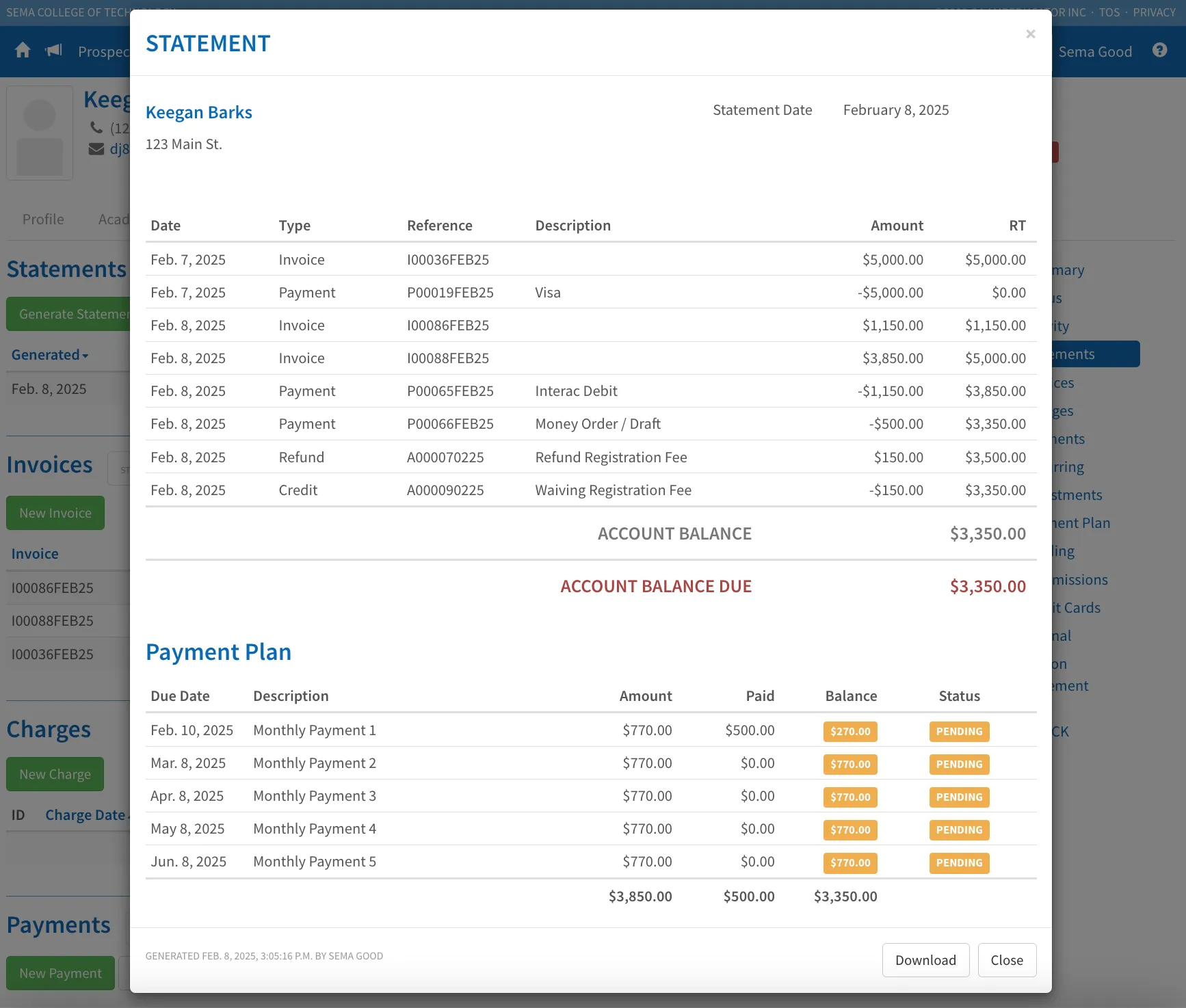1186x1008 pixels.
Task: Select reference P00065FEB25 in statement table
Action: (x=450, y=391)
